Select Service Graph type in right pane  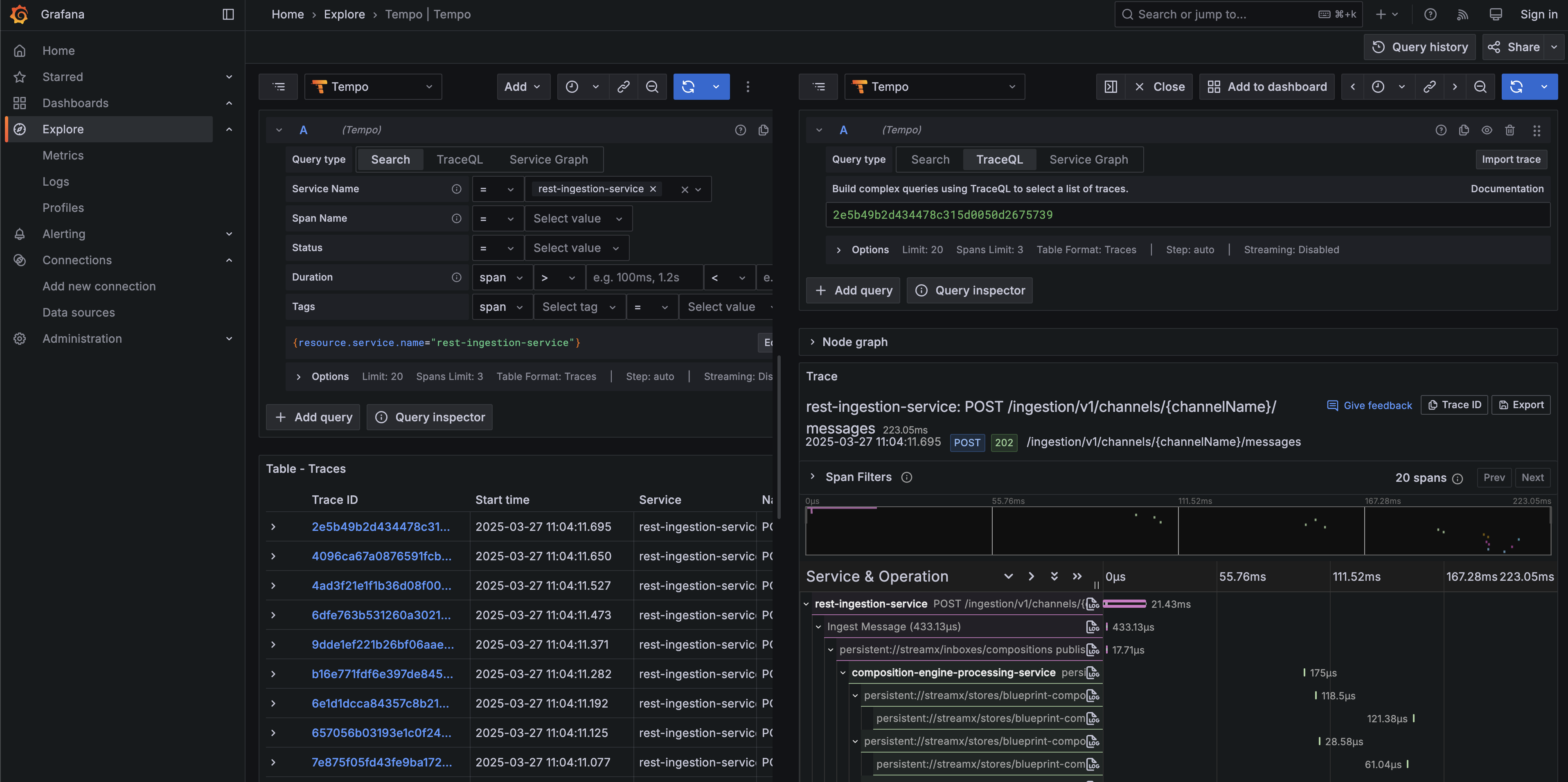coord(1088,160)
